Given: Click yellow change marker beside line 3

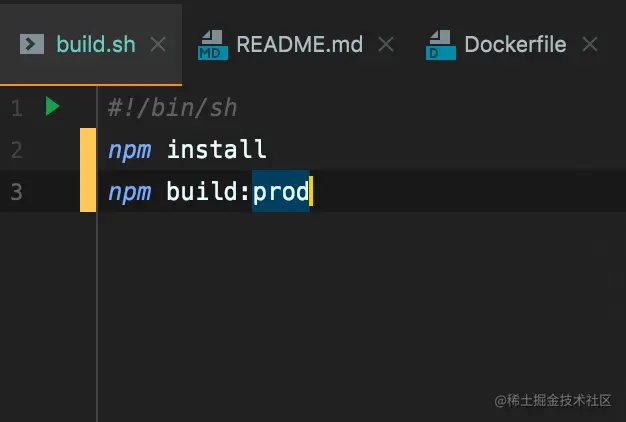Looking at the screenshot, I should click(88, 191).
